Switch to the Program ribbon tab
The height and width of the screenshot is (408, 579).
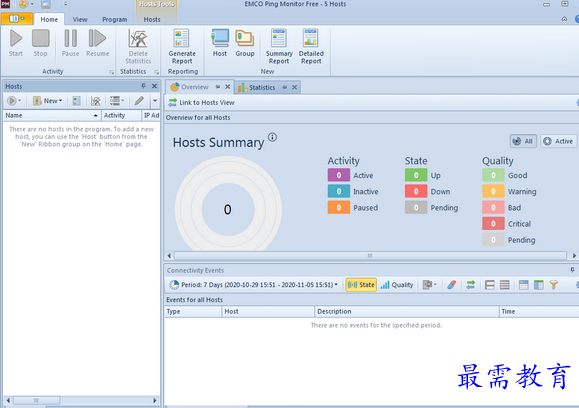[114, 19]
